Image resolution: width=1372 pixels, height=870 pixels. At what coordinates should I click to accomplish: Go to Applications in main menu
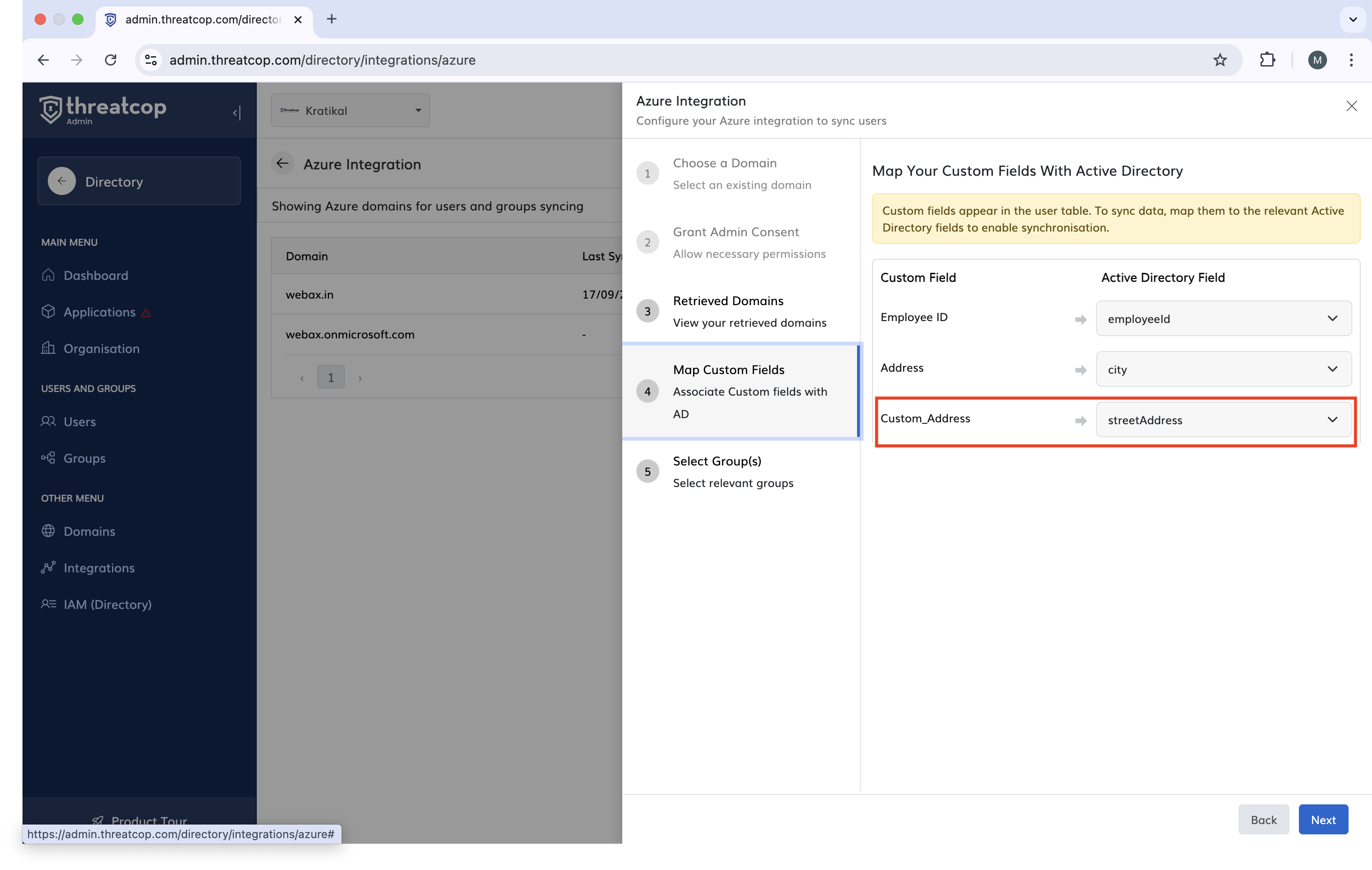click(x=99, y=312)
